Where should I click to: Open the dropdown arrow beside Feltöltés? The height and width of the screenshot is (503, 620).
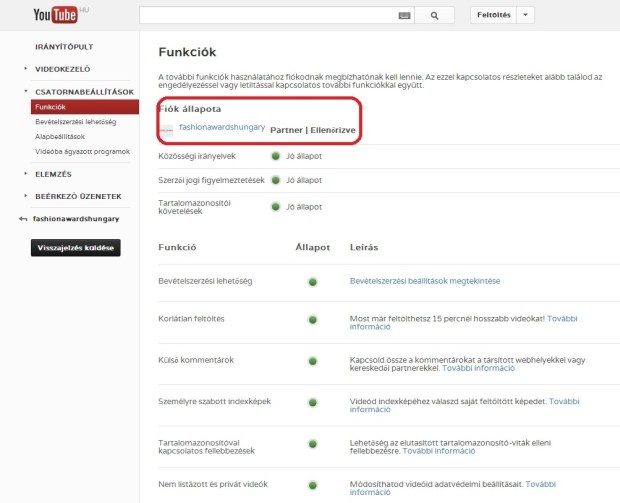pos(525,15)
